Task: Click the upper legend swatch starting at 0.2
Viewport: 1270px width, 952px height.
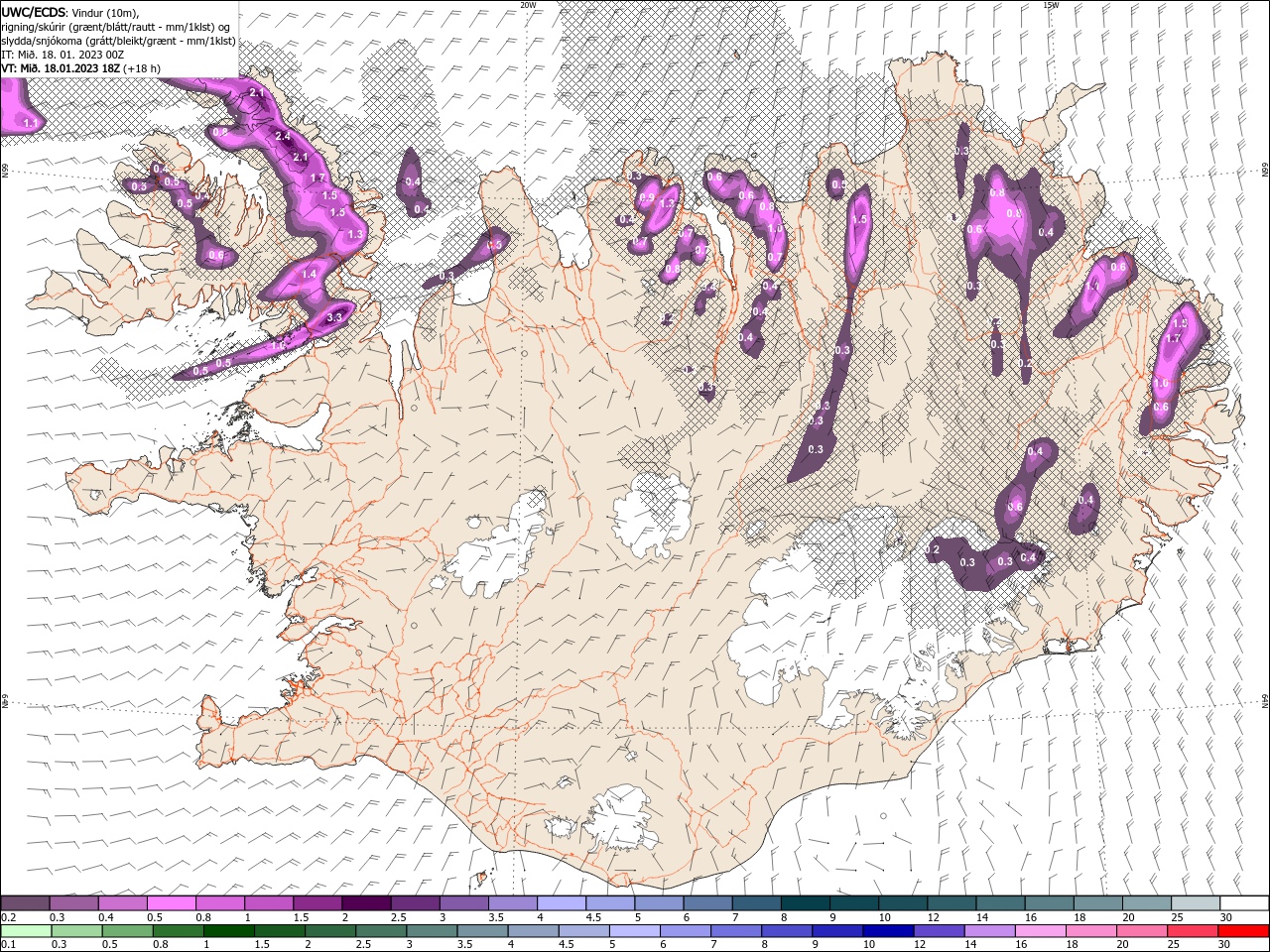Action: pyautogui.click(x=25, y=903)
